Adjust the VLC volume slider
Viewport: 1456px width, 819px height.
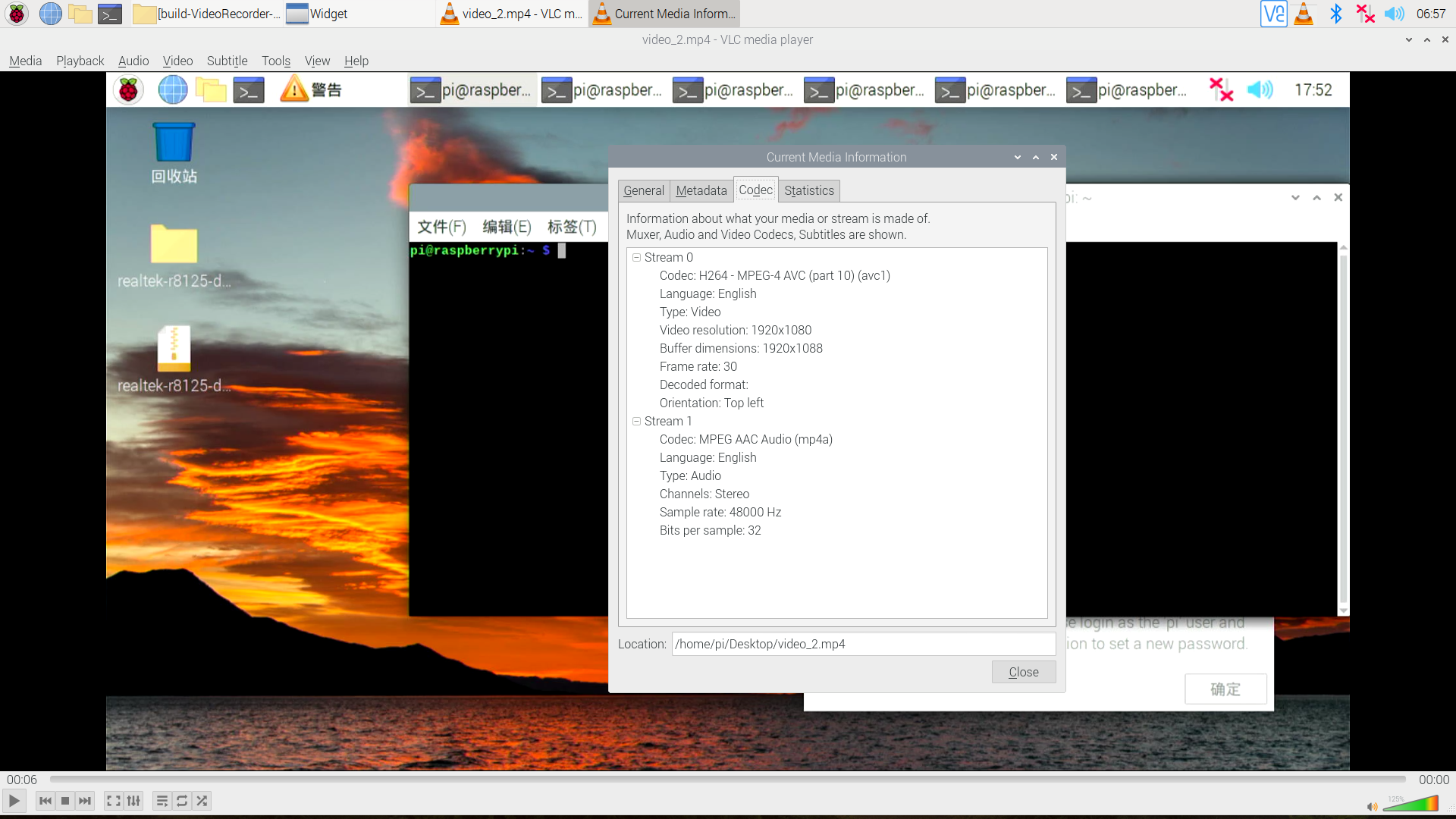(x=1410, y=803)
